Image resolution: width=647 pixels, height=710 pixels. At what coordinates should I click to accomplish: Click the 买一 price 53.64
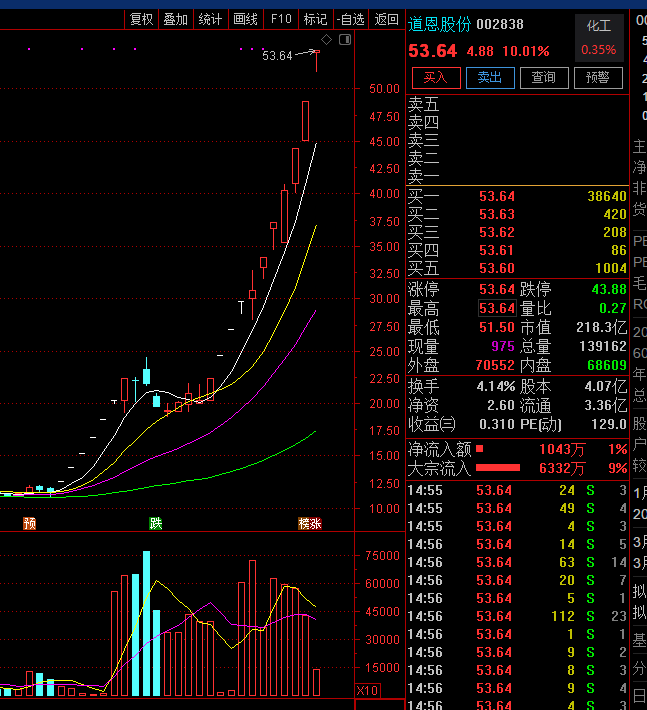click(497, 197)
